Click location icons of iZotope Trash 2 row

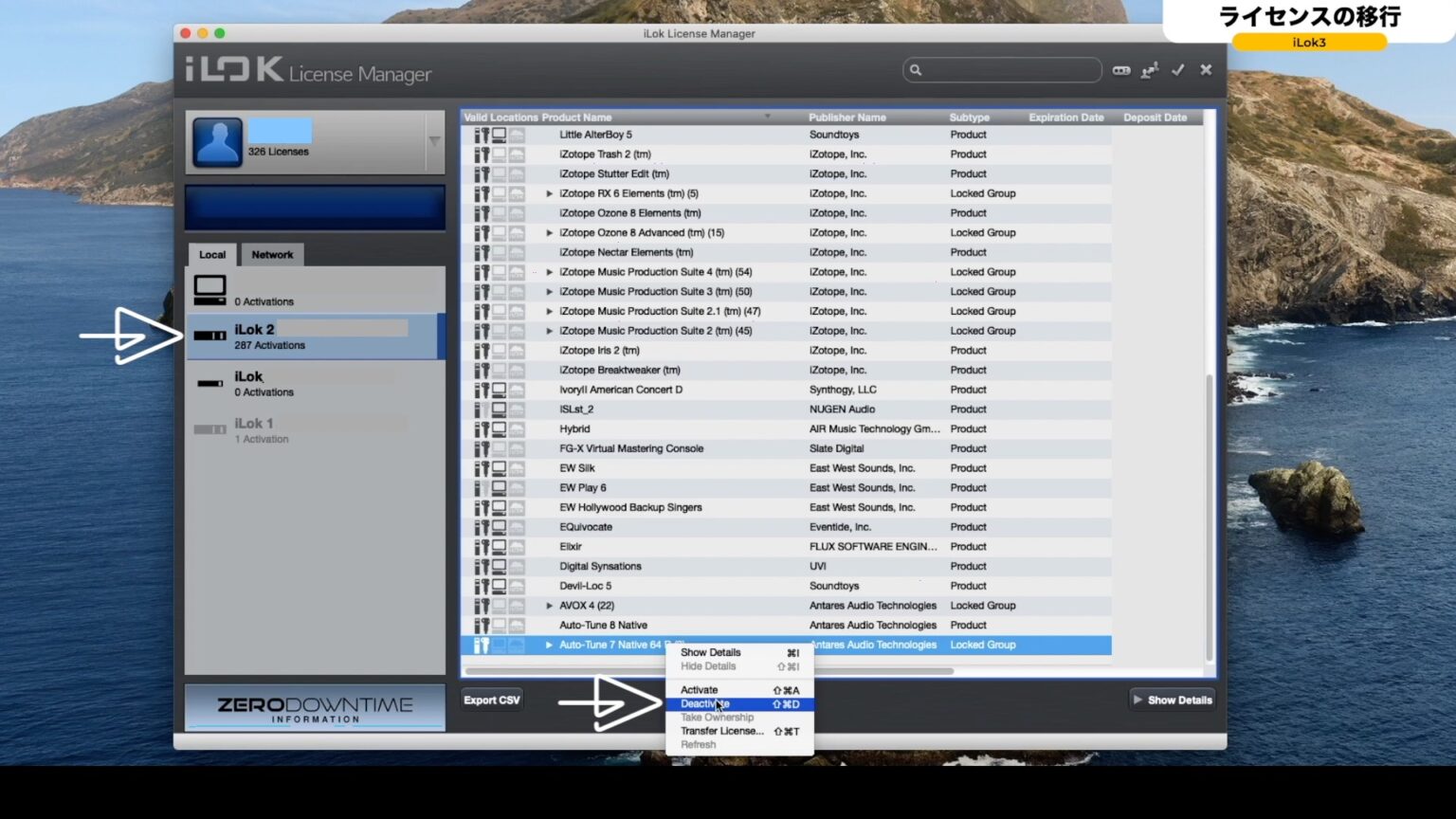500,155
